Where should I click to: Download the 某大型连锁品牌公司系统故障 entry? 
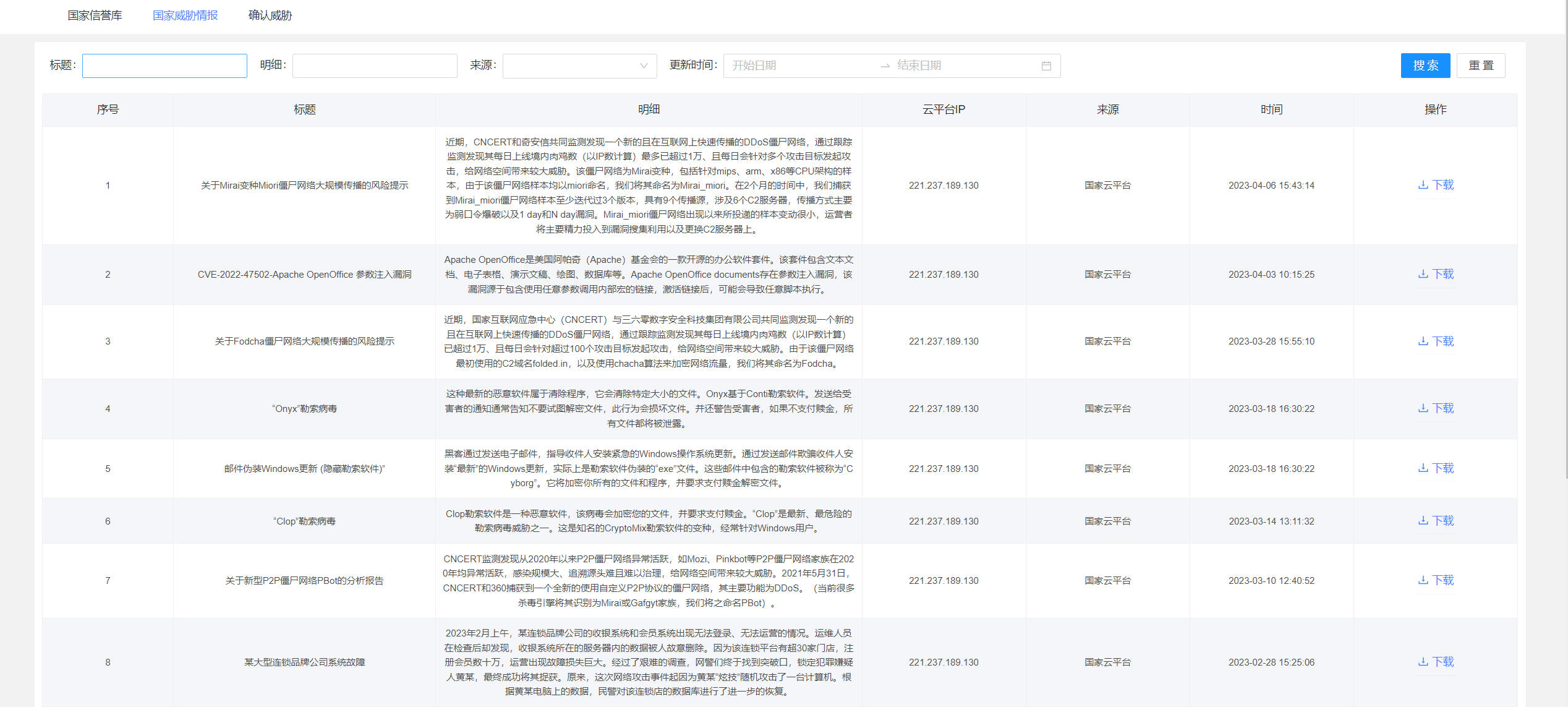pyautogui.click(x=1436, y=661)
